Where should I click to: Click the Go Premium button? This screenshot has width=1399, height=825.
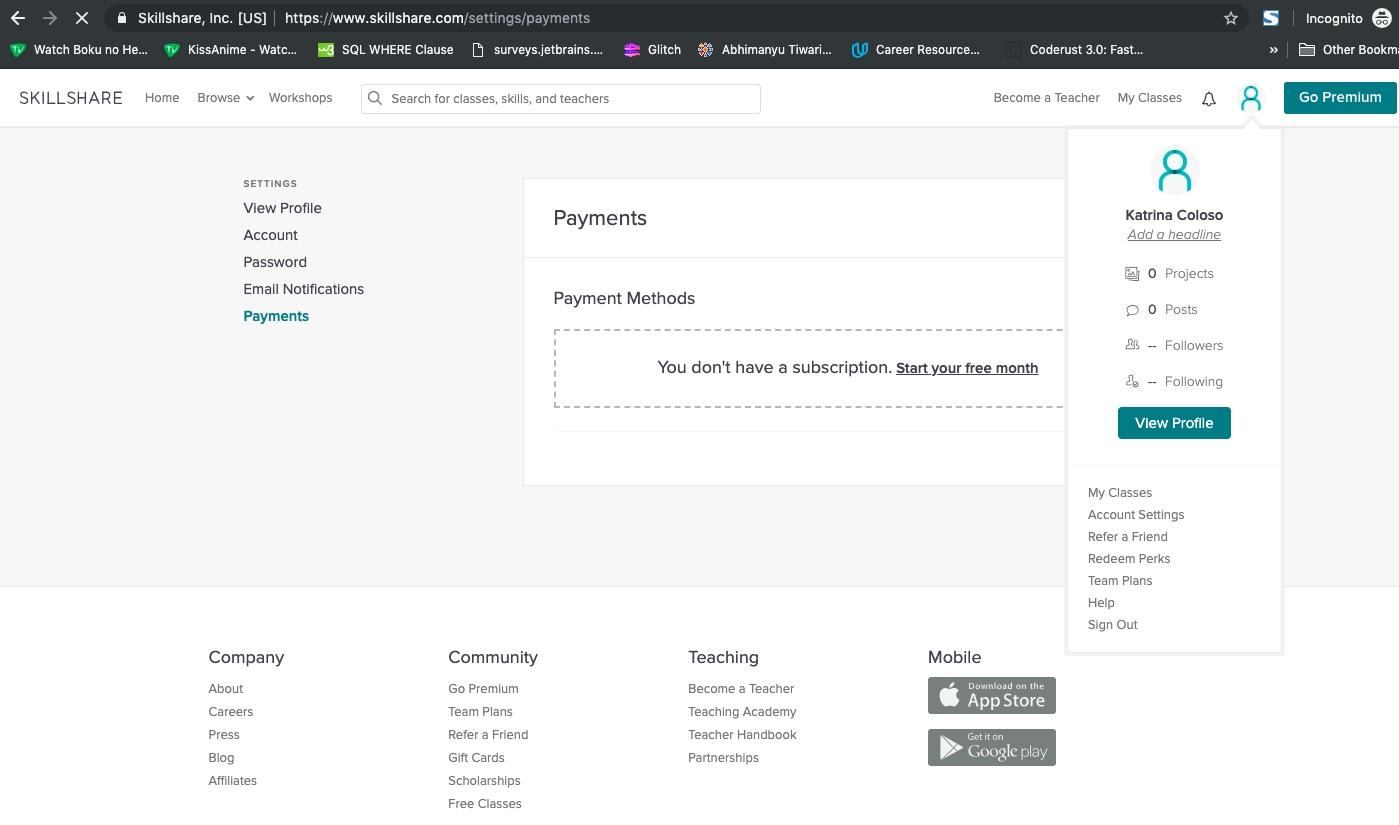click(1339, 98)
